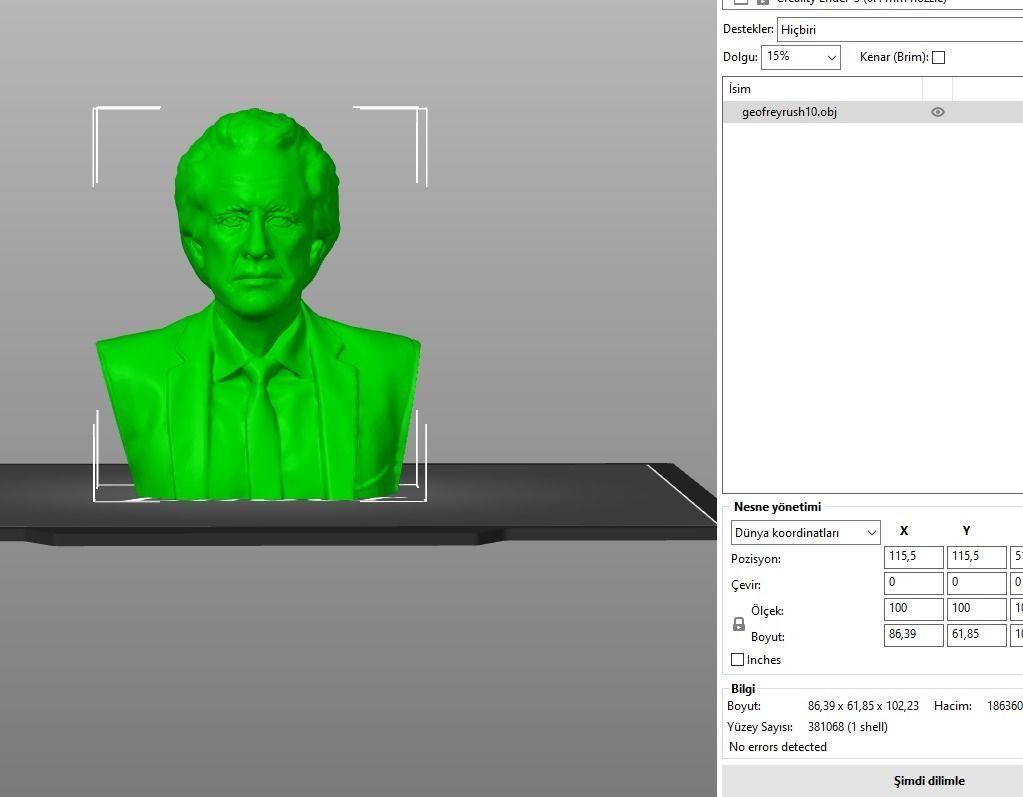This screenshot has width=1023, height=797.
Task: Click the İsim column header
Action: (823, 89)
